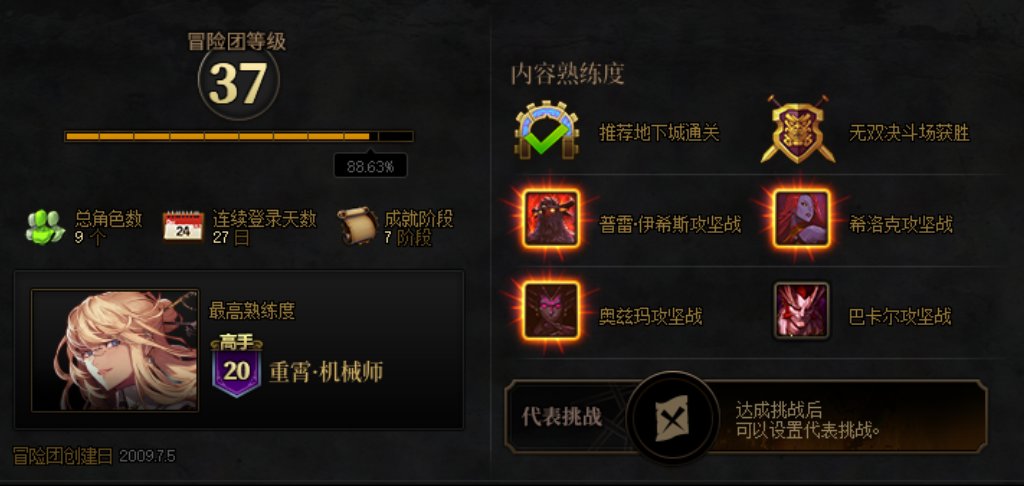The image size is (1024, 486).
Task: Click the blonde character portrait thumbnail
Action: coord(115,351)
